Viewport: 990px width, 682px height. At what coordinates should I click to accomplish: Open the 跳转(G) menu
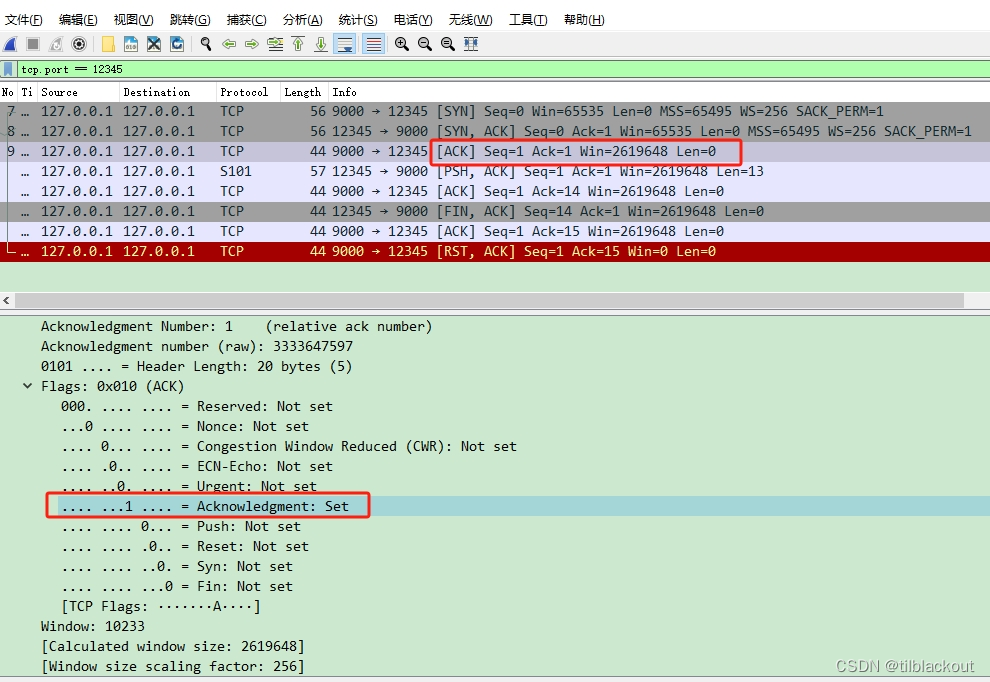[x=190, y=20]
